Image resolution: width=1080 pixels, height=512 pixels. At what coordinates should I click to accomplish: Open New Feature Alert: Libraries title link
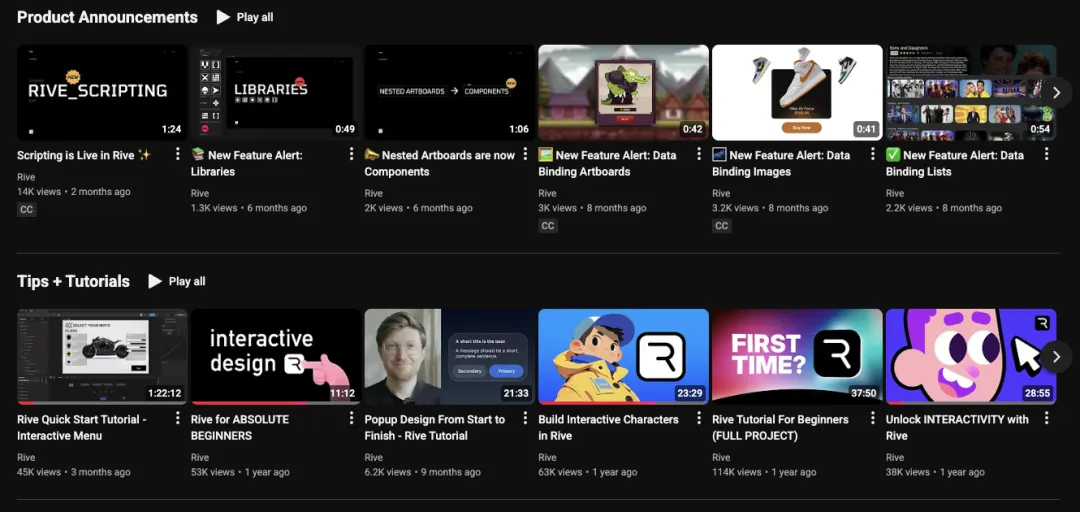click(247, 163)
